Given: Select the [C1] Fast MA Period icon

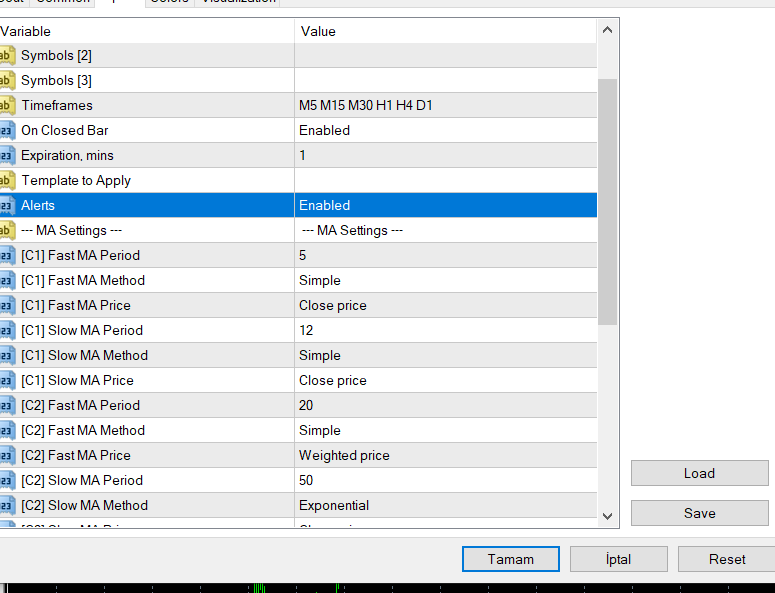Looking at the screenshot, I should 7,255.
